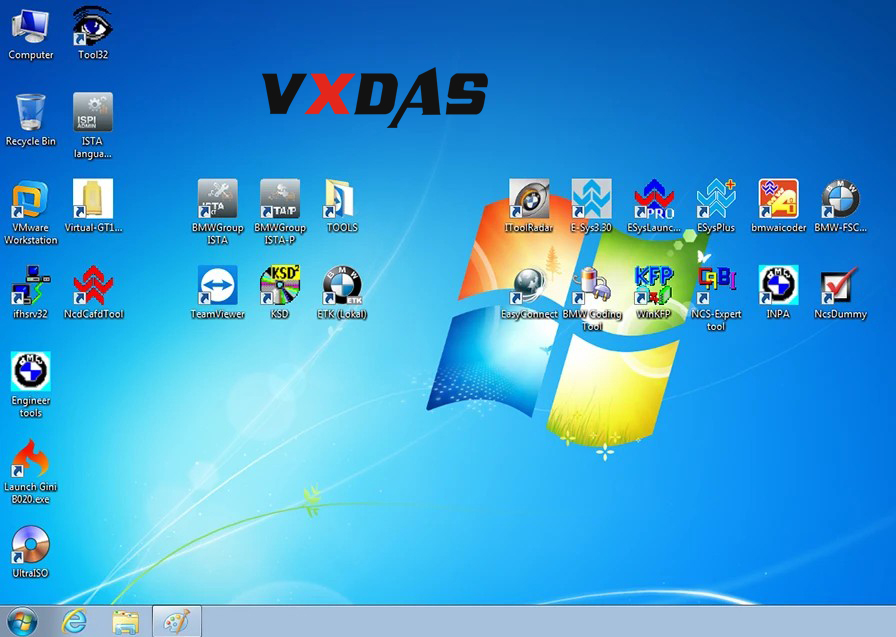The height and width of the screenshot is (637, 896).
Task: Launch Internet Explorer from taskbar
Action: point(74,622)
